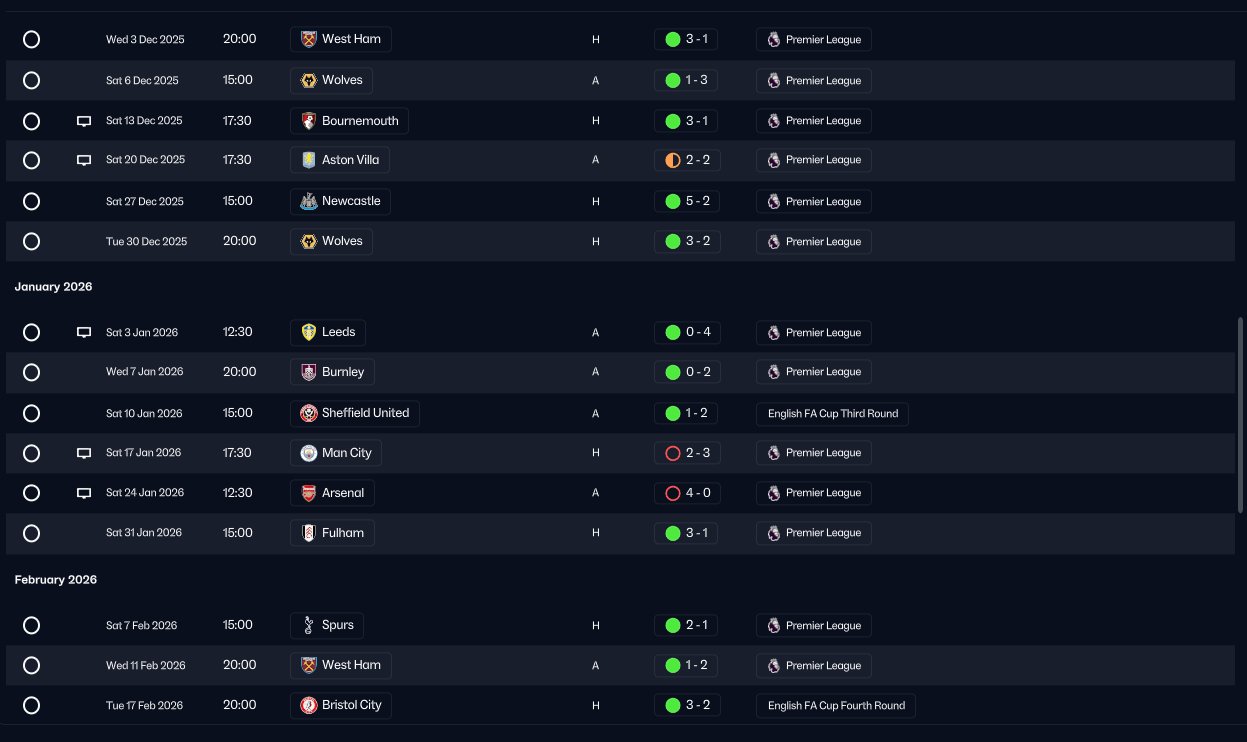Click the TV broadcast icon for Man City match

tap(84, 453)
